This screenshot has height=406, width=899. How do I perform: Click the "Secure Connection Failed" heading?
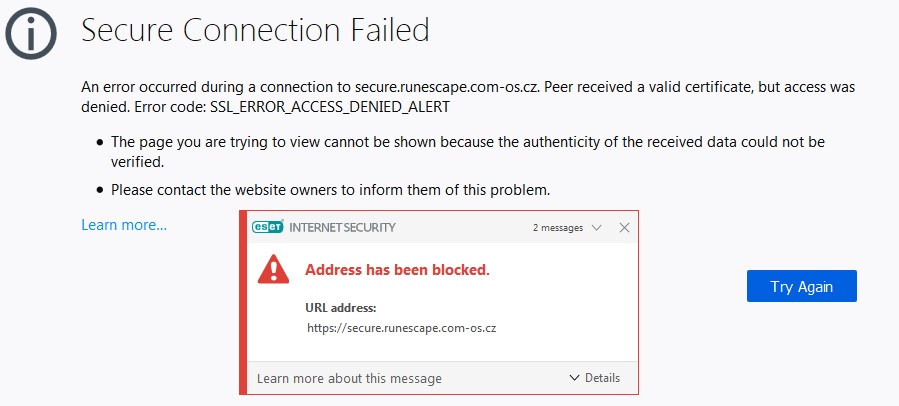[x=255, y=30]
